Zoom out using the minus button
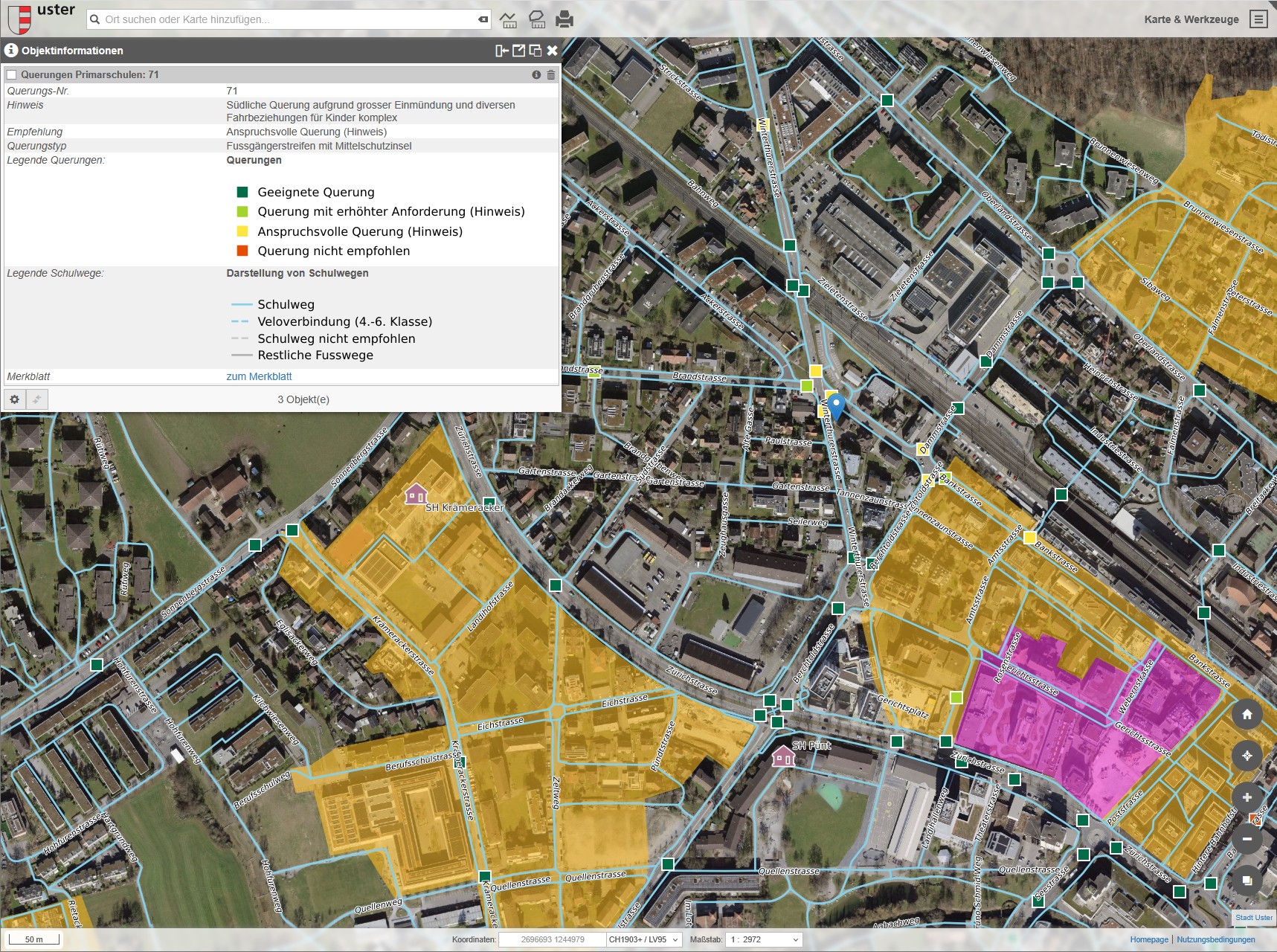Image resolution: width=1277 pixels, height=952 pixels. tap(1248, 837)
